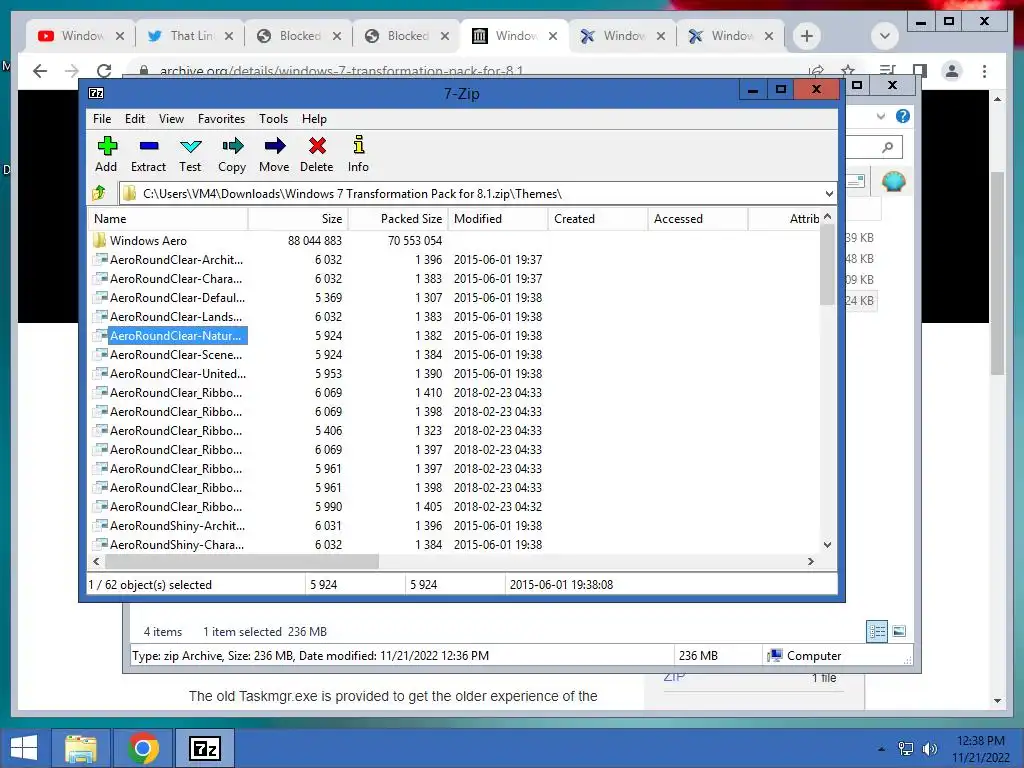Open the Favorites menu in 7-Zip

221,119
